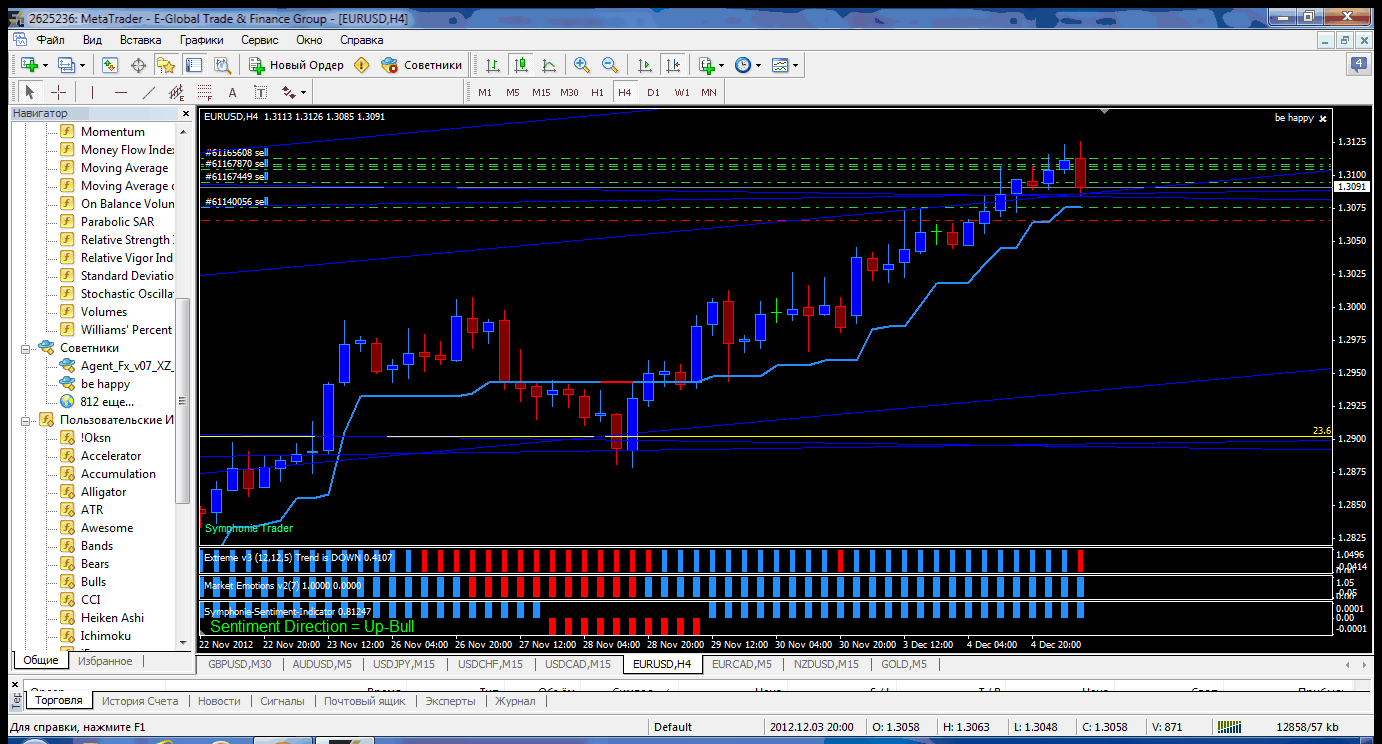Screen dimensions: 1382x744
Task: Switch chart to line chart icon
Action: coord(549,65)
